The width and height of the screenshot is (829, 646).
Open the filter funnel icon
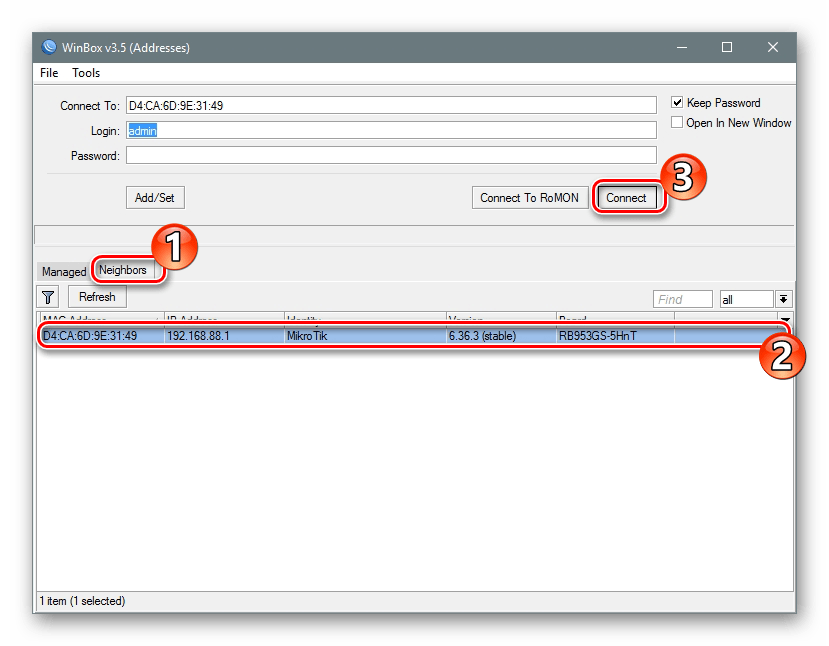click(48, 297)
